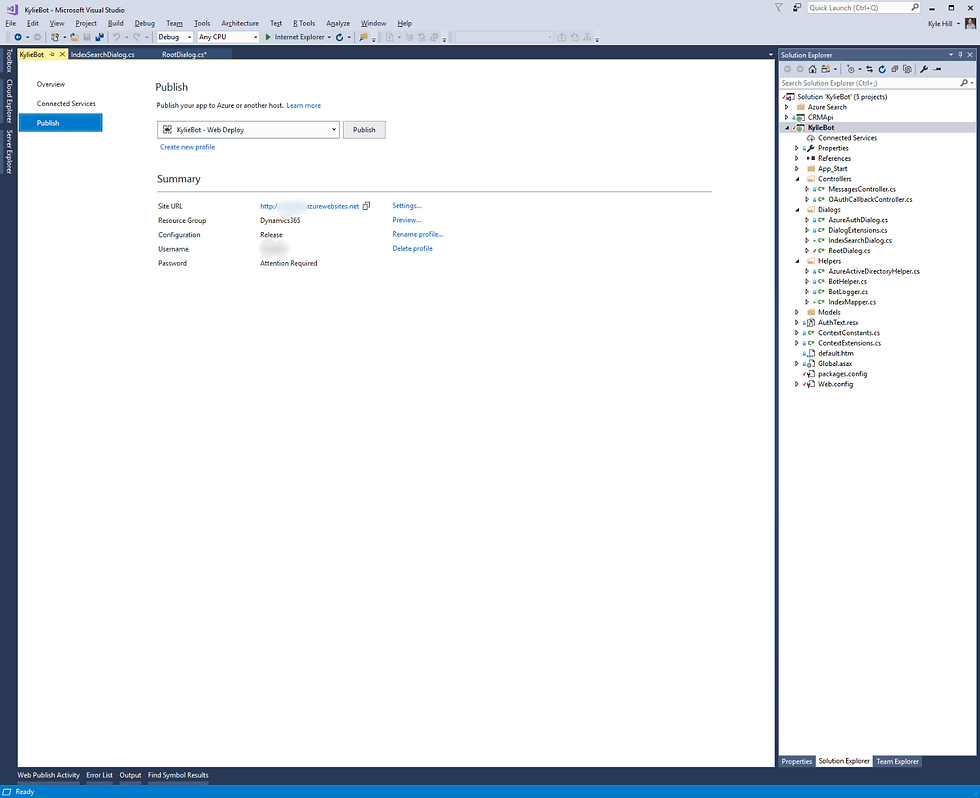
Task: Toggle pin on the KylieBot document tab
Action: coord(52,54)
